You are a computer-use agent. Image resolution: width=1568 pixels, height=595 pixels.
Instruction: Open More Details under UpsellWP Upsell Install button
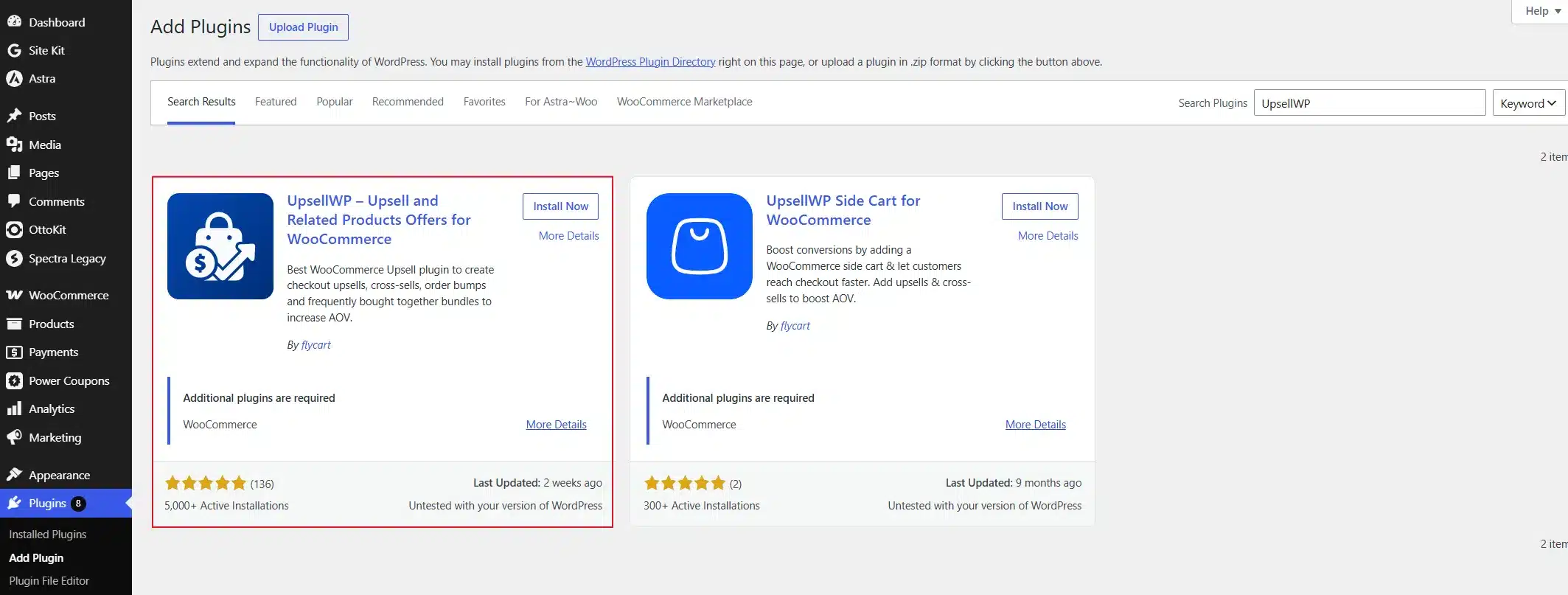tap(568, 236)
